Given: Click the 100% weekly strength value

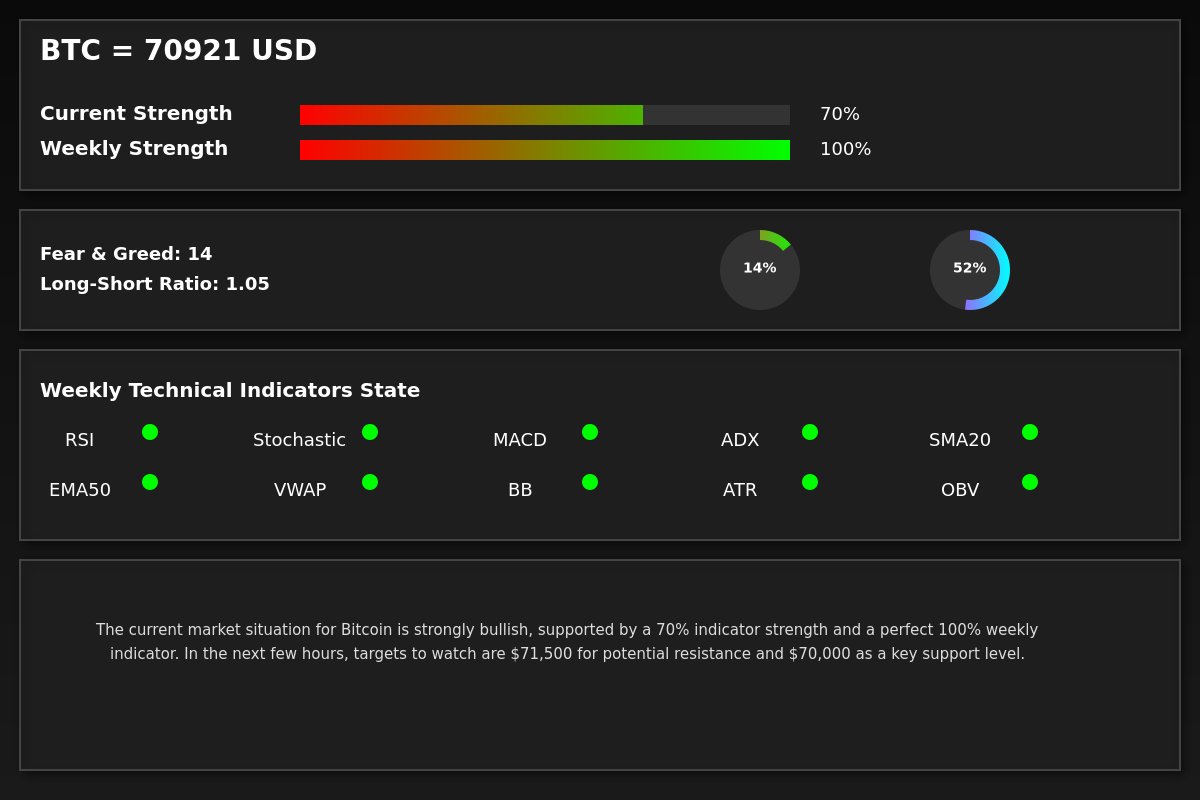Looking at the screenshot, I should pos(845,150).
